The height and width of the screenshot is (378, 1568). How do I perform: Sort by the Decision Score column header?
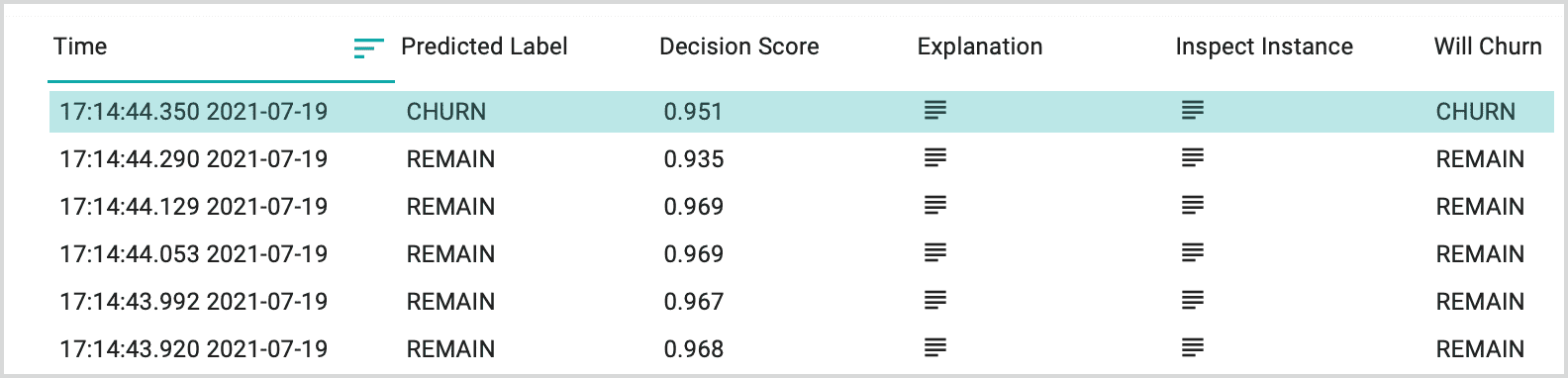coord(739,47)
